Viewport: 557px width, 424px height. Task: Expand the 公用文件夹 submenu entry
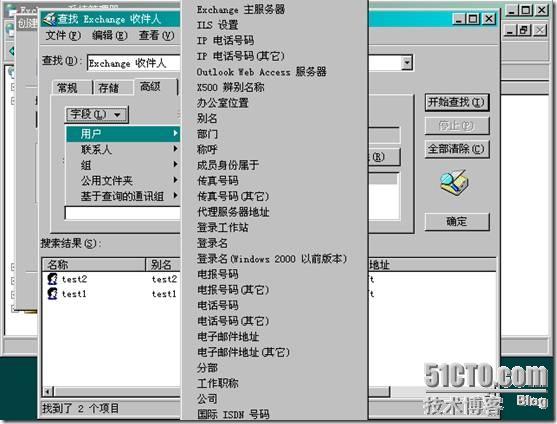coord(123,181)
